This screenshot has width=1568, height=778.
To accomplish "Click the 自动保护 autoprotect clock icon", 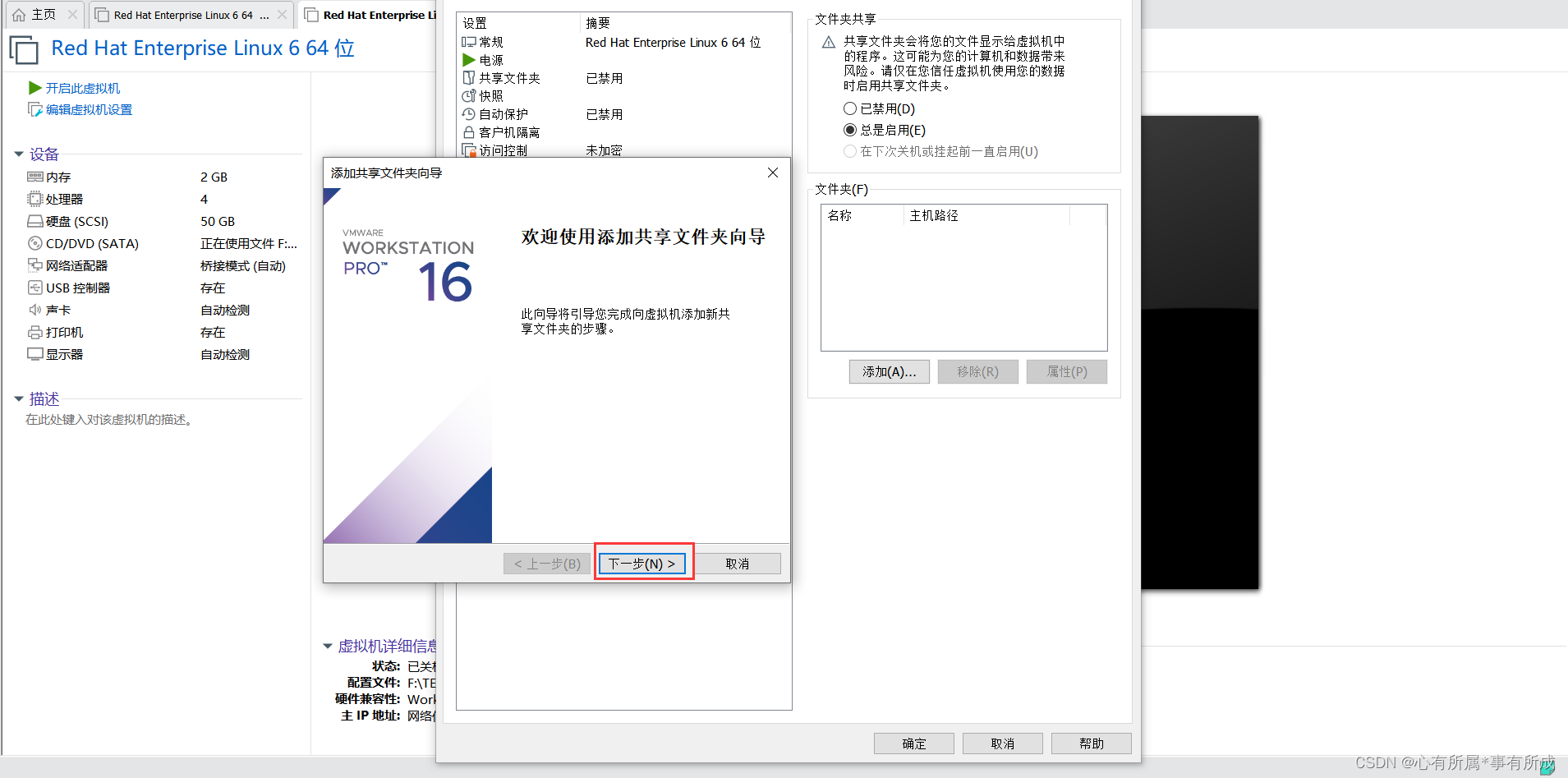I will coord(469,114).
